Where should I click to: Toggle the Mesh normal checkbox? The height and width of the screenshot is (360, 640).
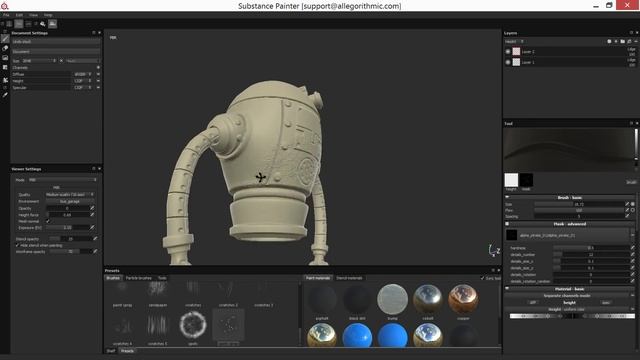pos(48,221)
